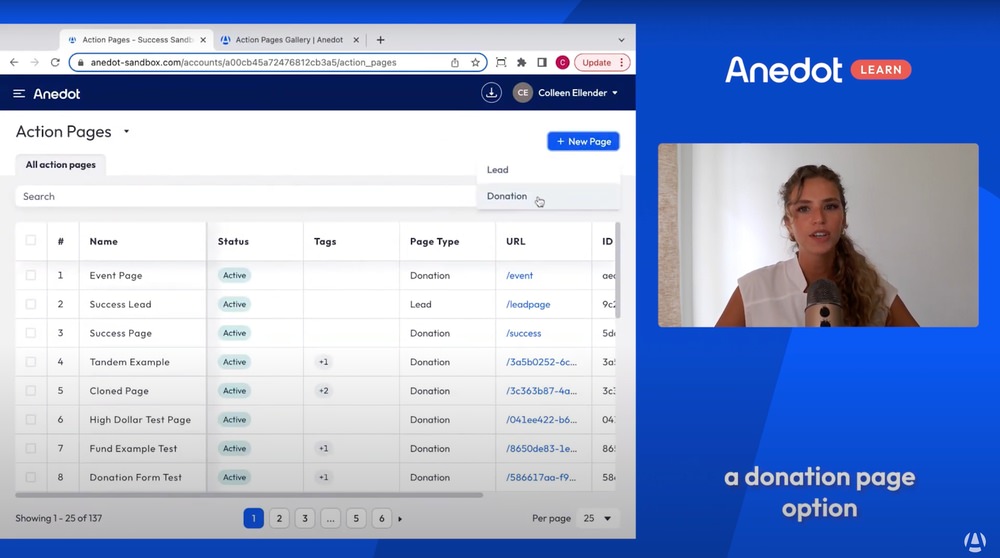Click the +2 tag badge on Cloned Page
This screenshot has width=1000, height=558.
tap(323, 390)
